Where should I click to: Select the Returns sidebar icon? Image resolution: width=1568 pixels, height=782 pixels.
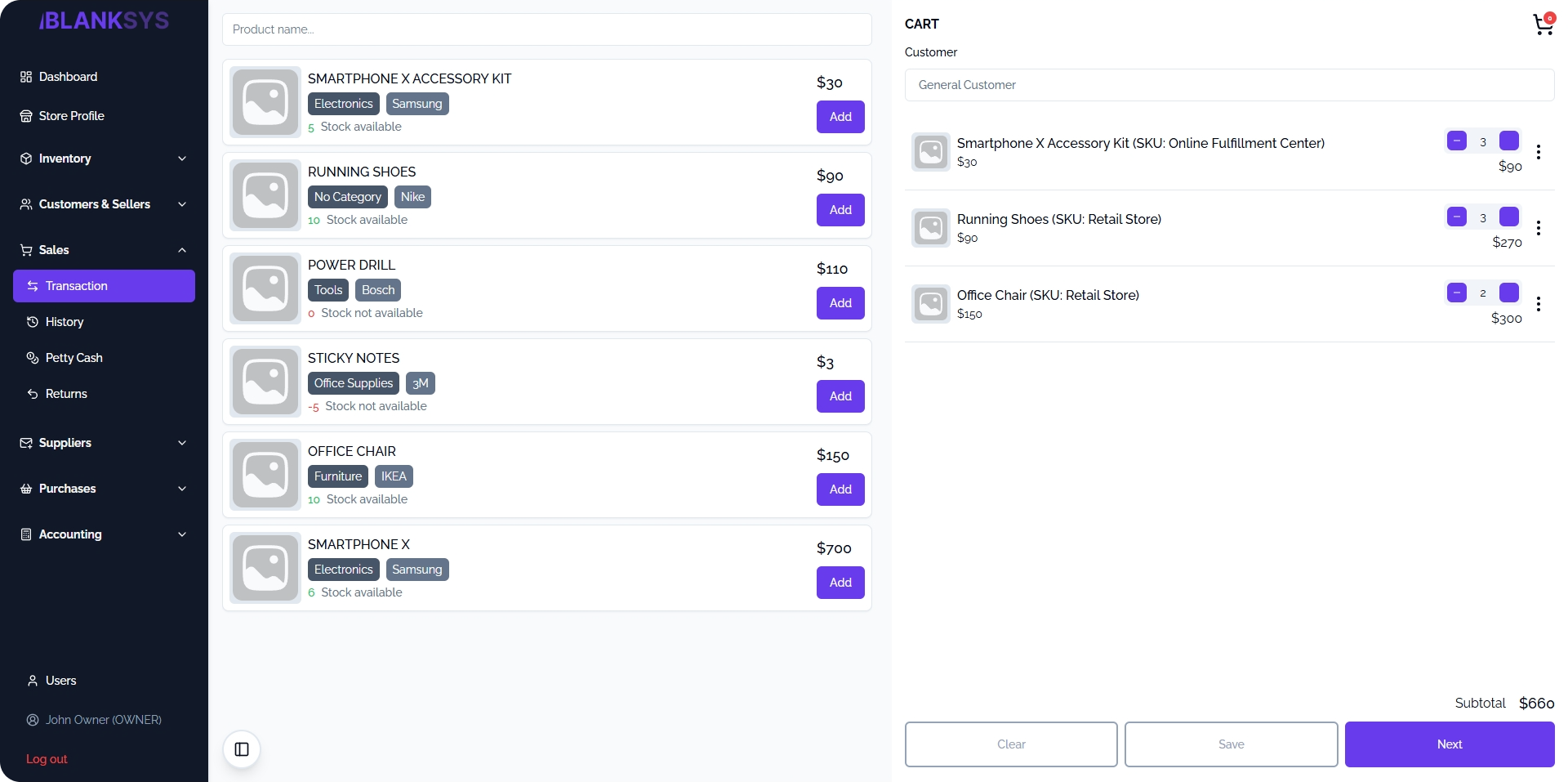tap(32, 394)
